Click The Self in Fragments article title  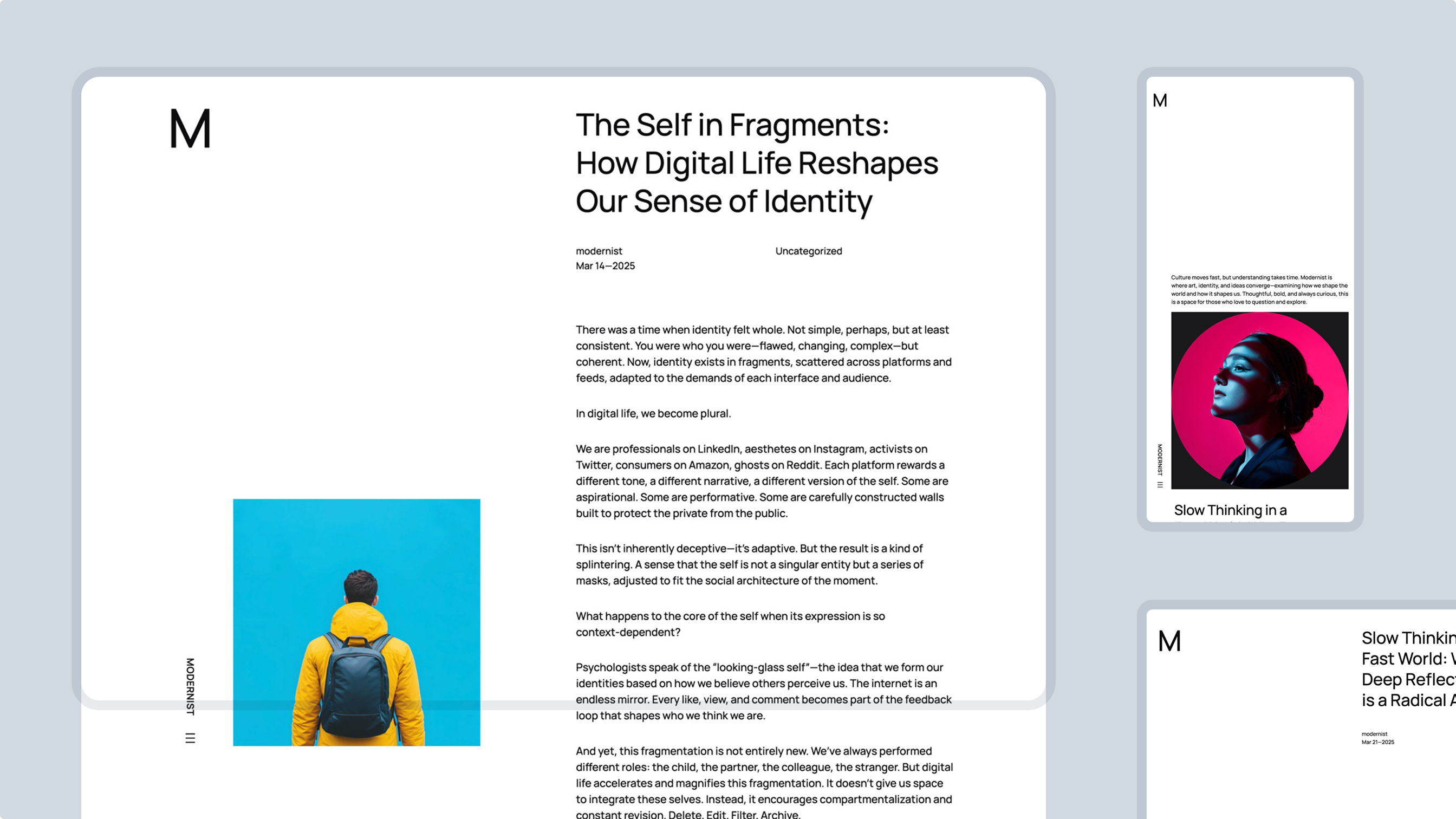756,163
